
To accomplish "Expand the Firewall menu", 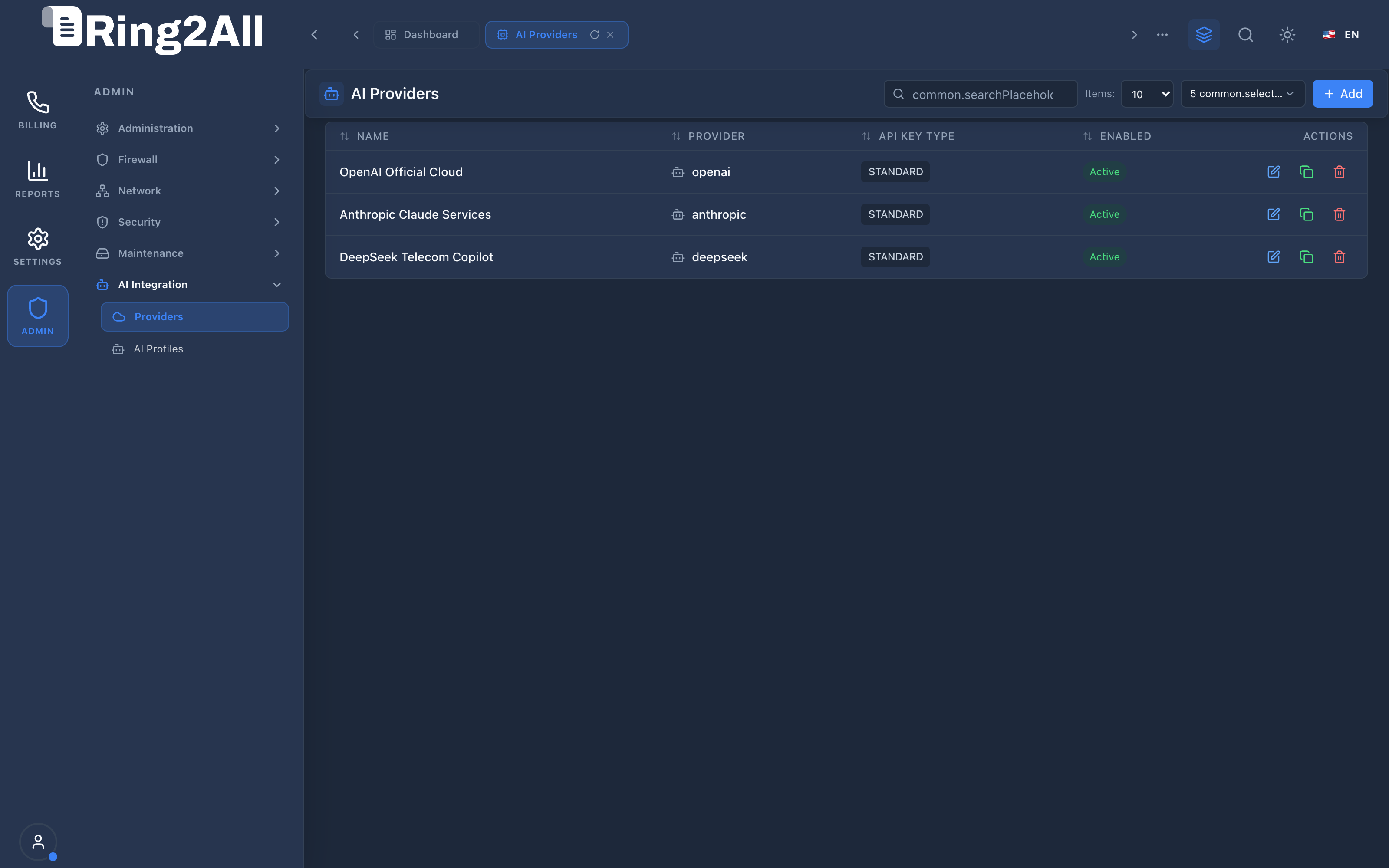I will point(189,160).
